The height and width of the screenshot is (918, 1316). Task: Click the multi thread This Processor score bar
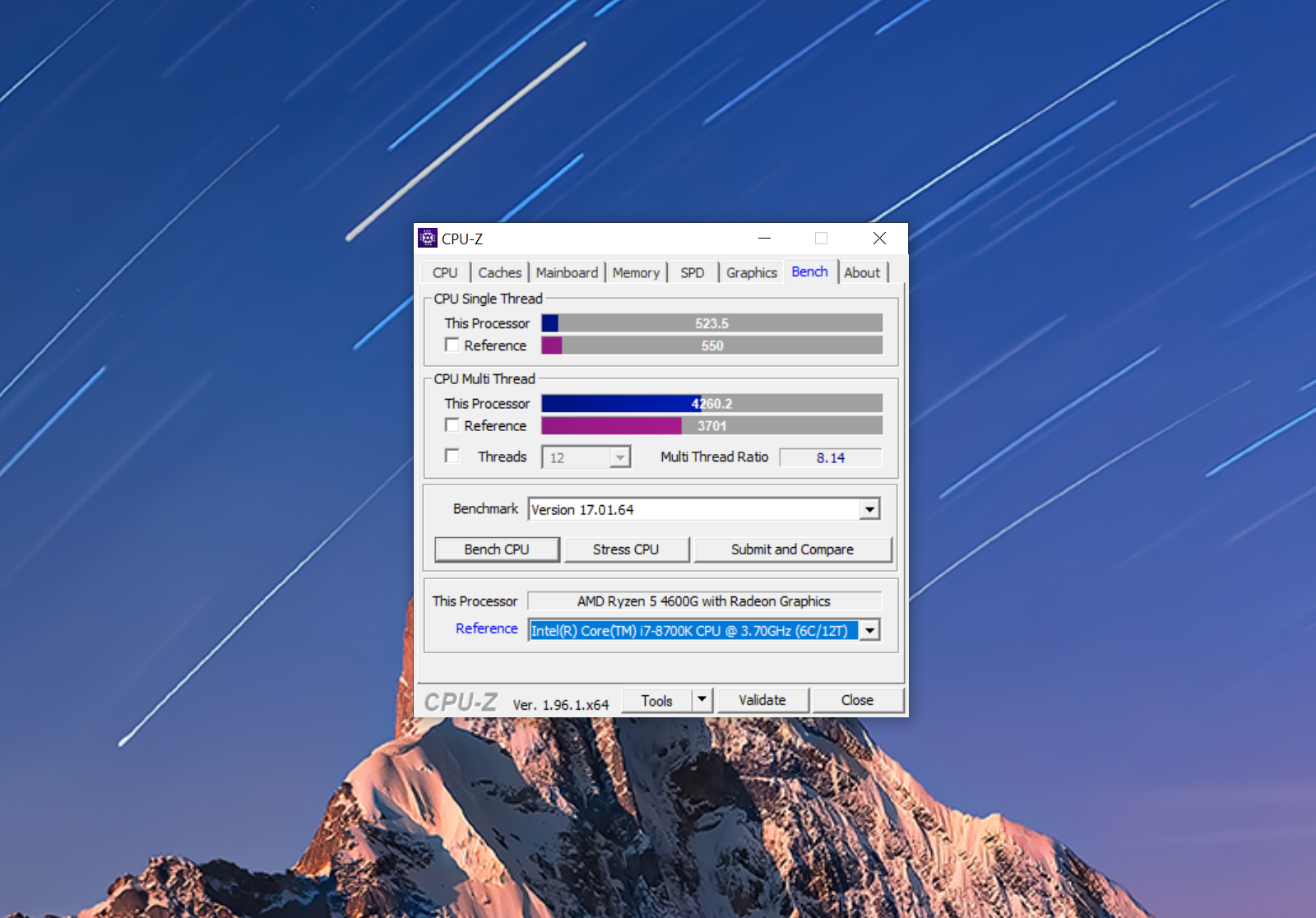[x=711, y=403]
